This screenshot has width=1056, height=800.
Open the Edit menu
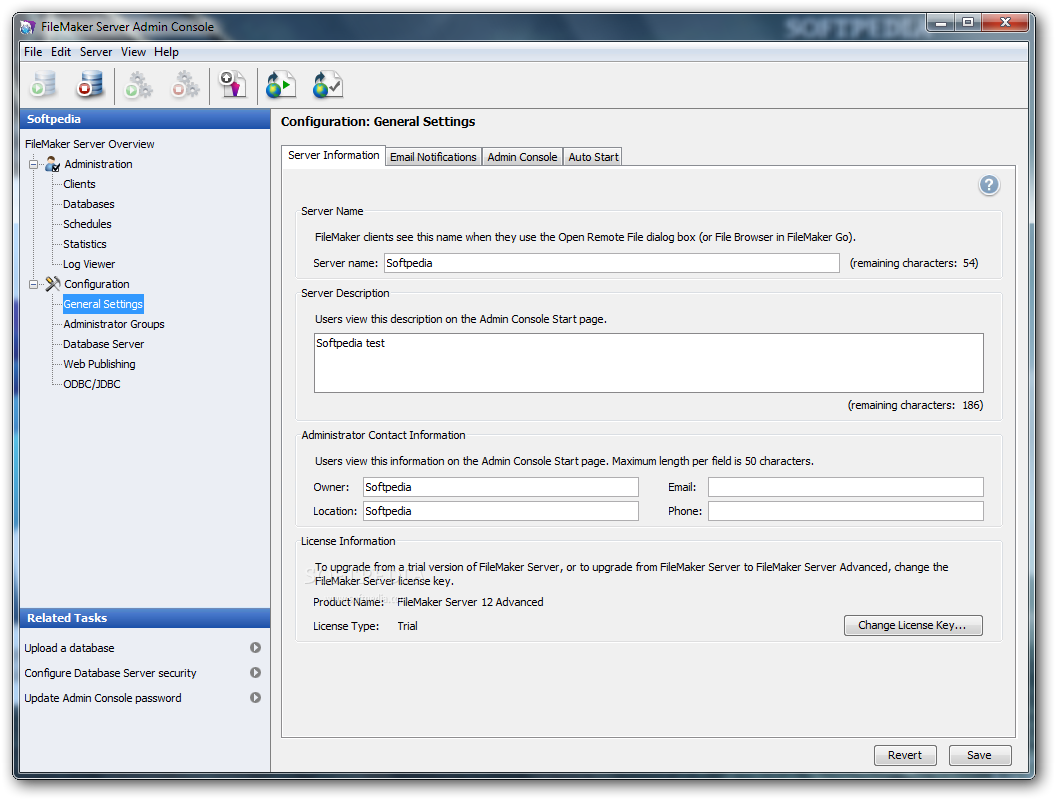point(61,52)
